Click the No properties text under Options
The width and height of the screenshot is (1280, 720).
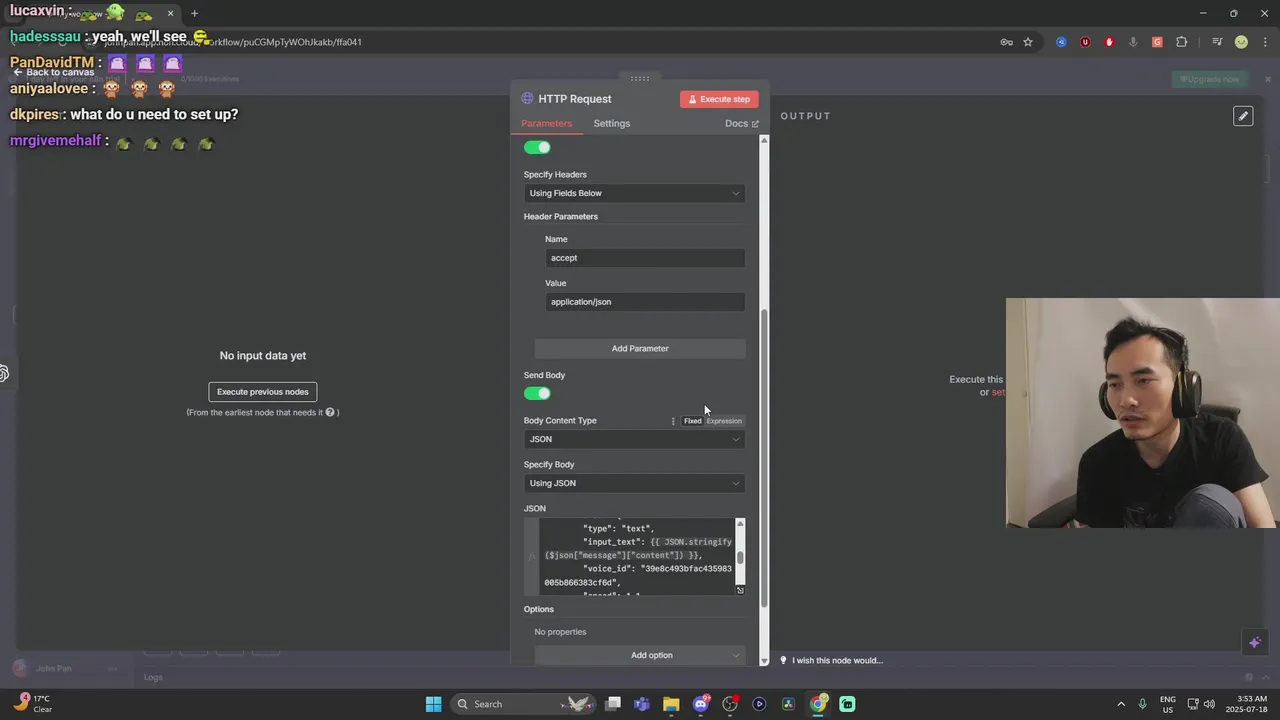[x=560, y=632]
